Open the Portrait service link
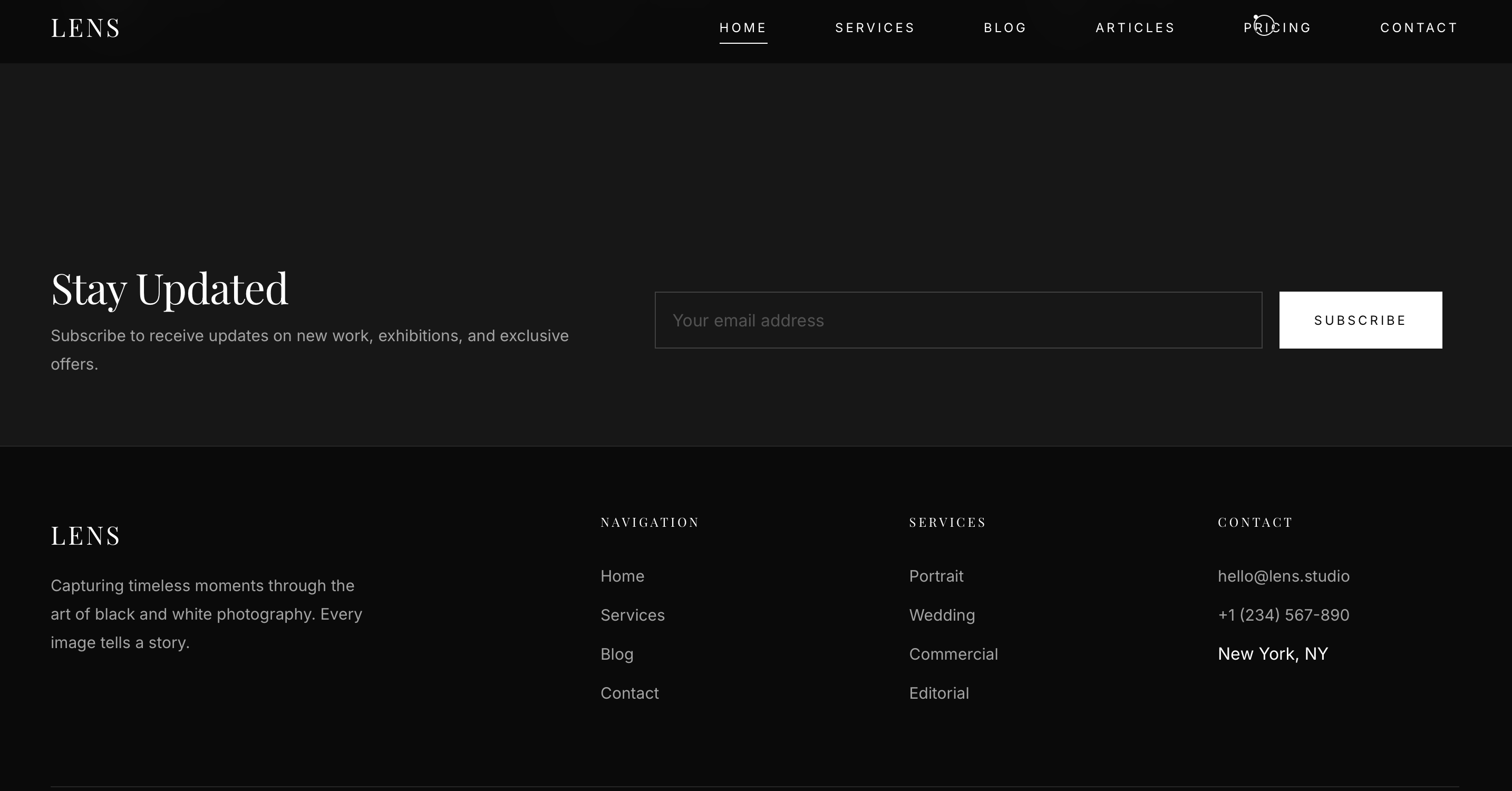 click(x=936, y=576)
